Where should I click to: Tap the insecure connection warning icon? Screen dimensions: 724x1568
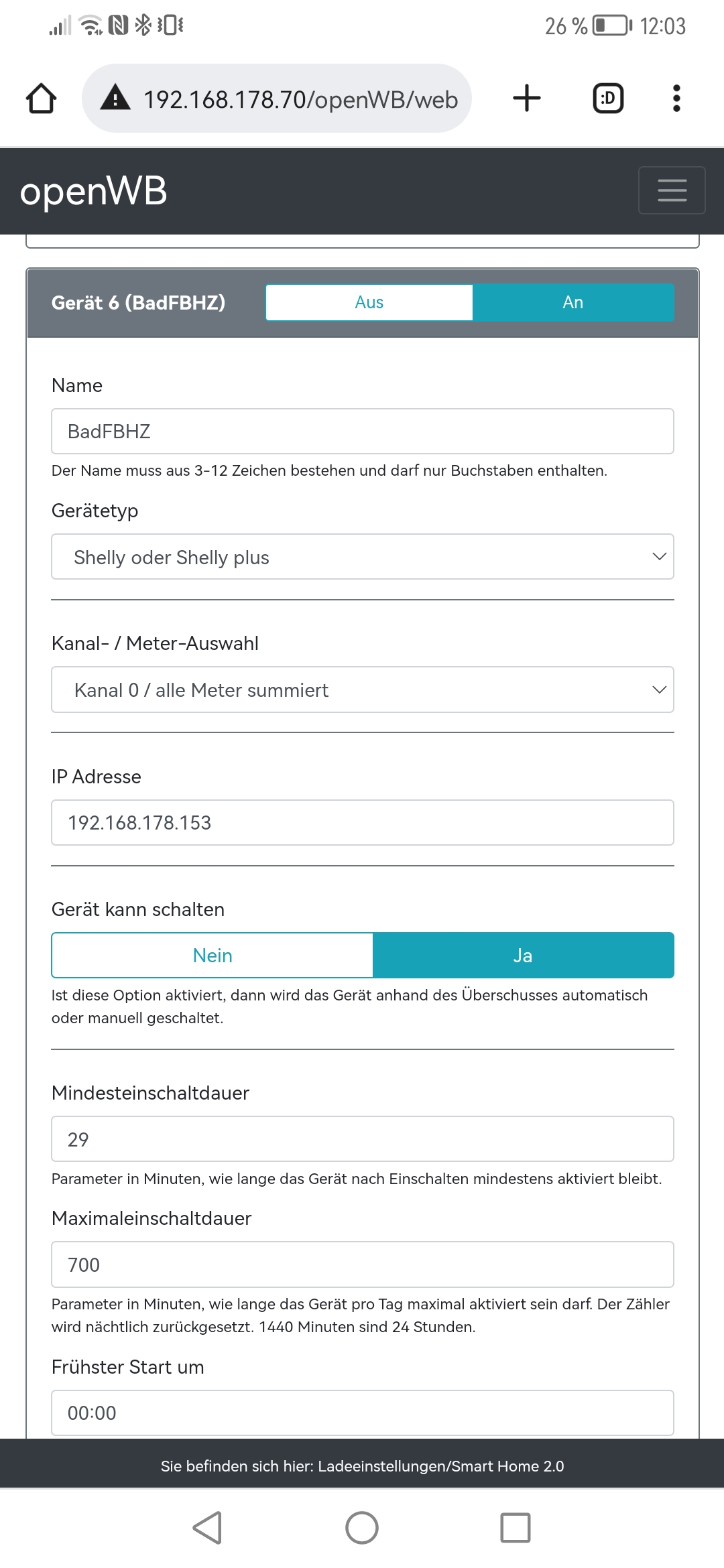click(115, 99)
